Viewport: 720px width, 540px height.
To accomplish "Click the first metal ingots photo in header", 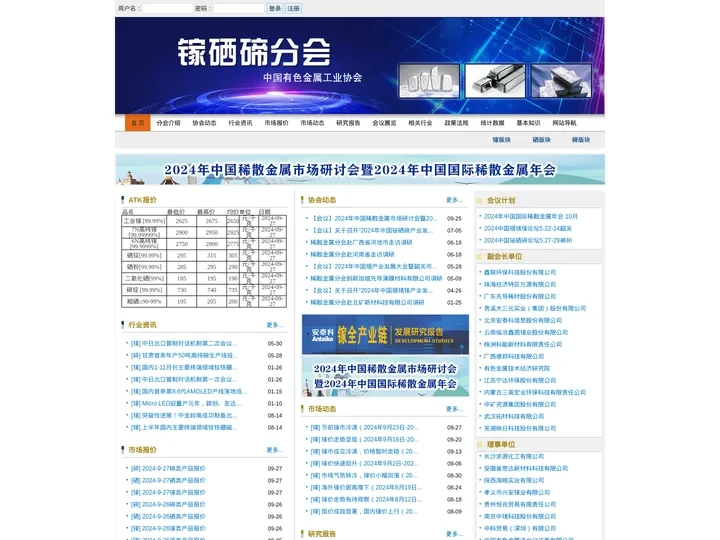I will click(429, 81).
